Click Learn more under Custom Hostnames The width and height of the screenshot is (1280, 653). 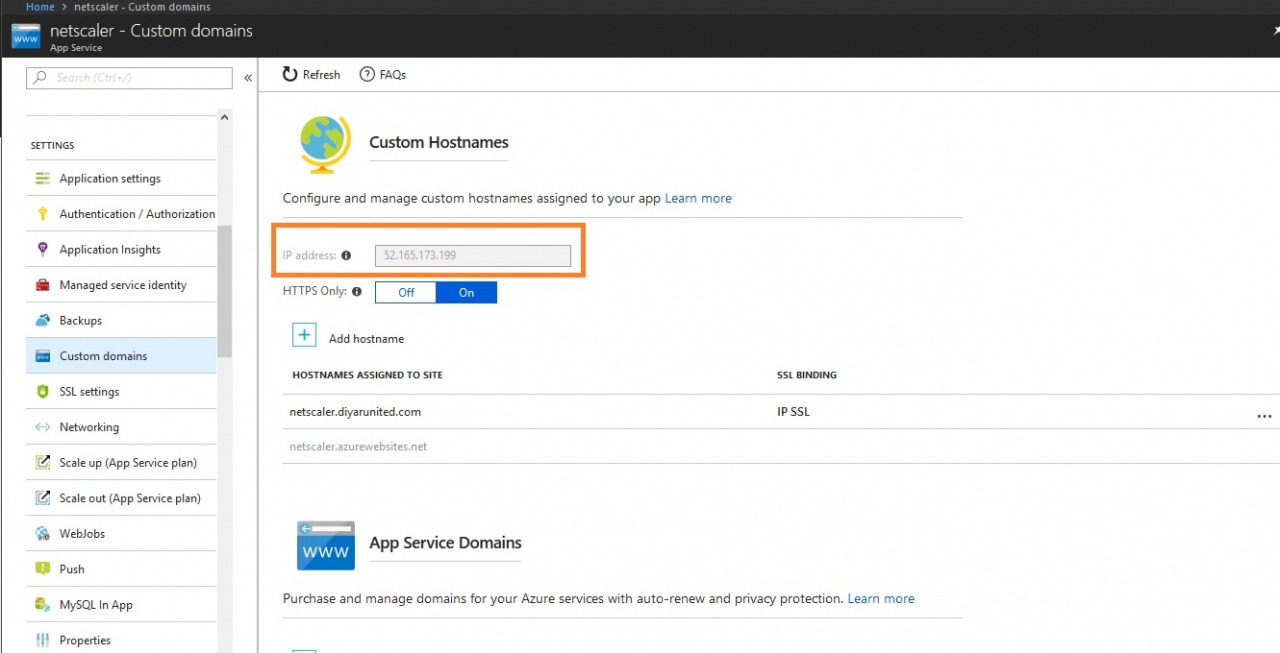pos(698,198)
